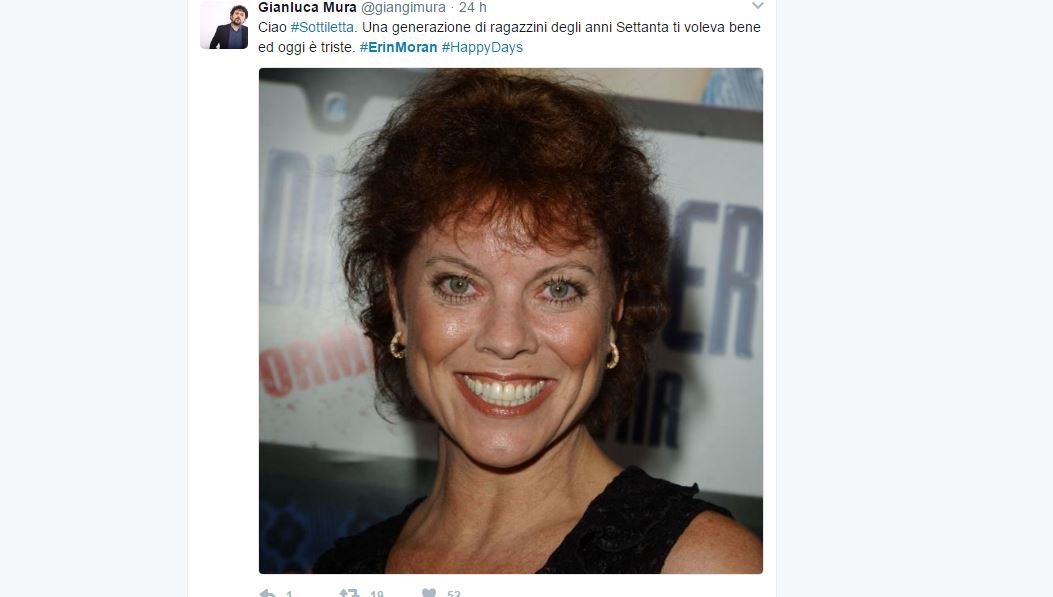Expand the tweet options chevron
This screenshot has height=597, width=1053.
tap(758, 6)
